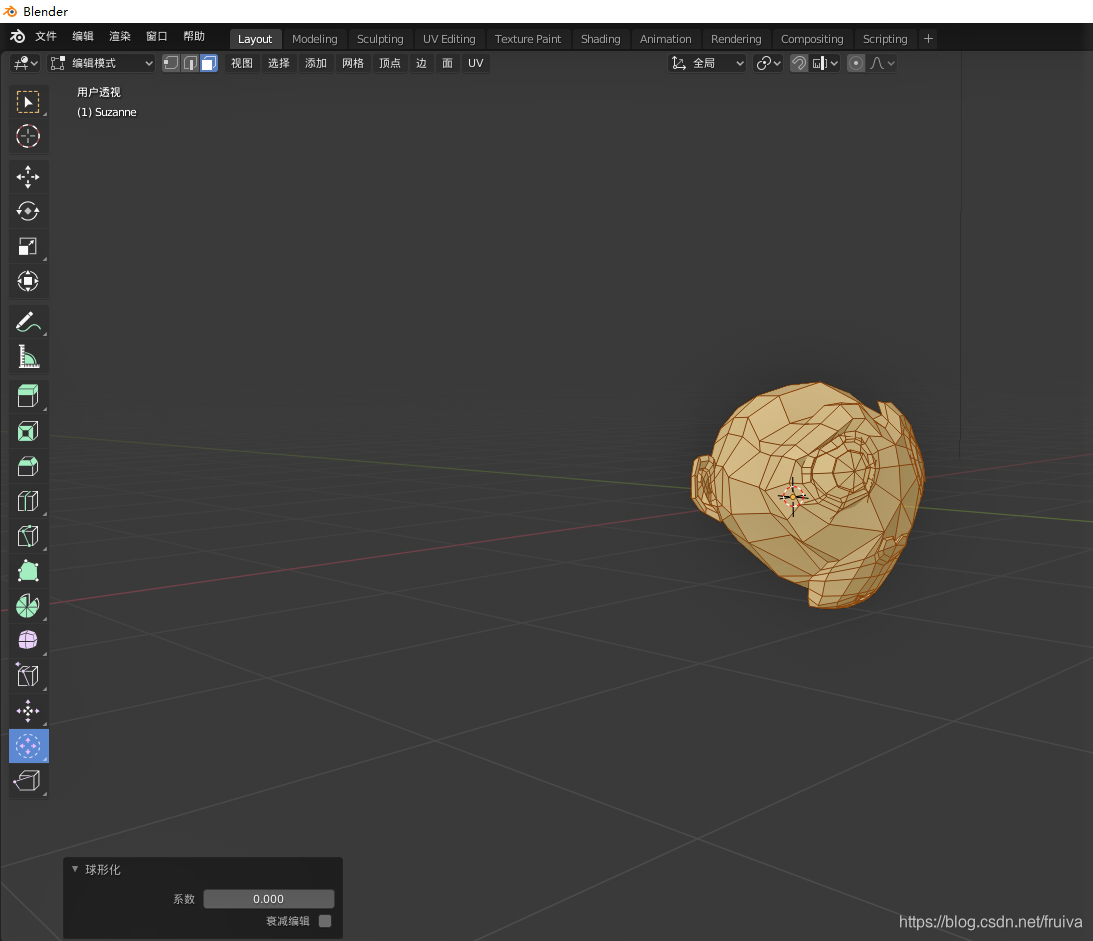The image size is (1093, 941).
Task: Open the pivot point dropdown
Action: coord(769,63)
